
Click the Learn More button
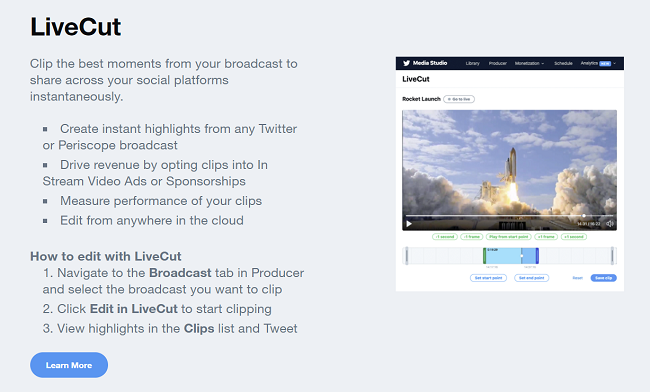click(x=69, y=365)
